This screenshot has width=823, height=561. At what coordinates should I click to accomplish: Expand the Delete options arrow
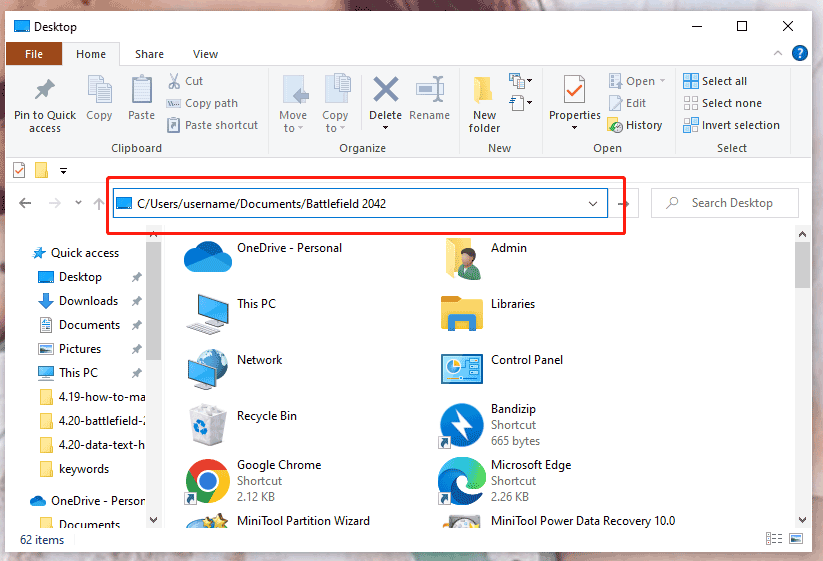coord(385,128)
